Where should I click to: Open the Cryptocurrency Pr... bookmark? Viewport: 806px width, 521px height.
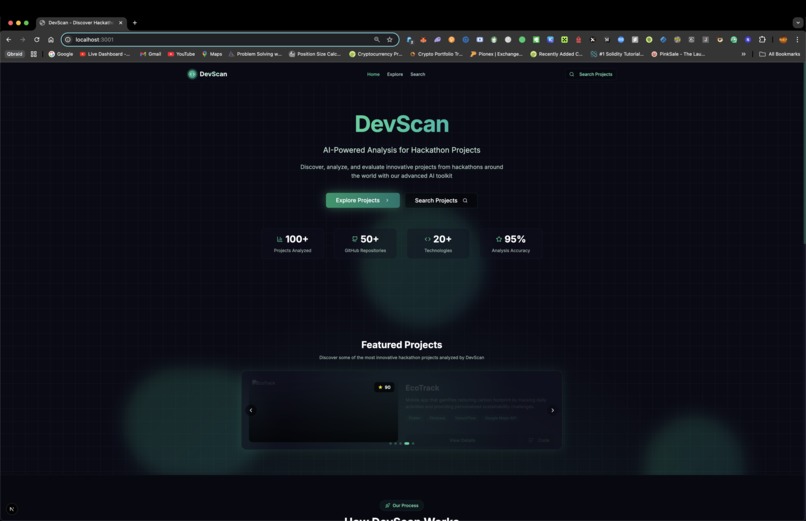(x=376, y=54)
